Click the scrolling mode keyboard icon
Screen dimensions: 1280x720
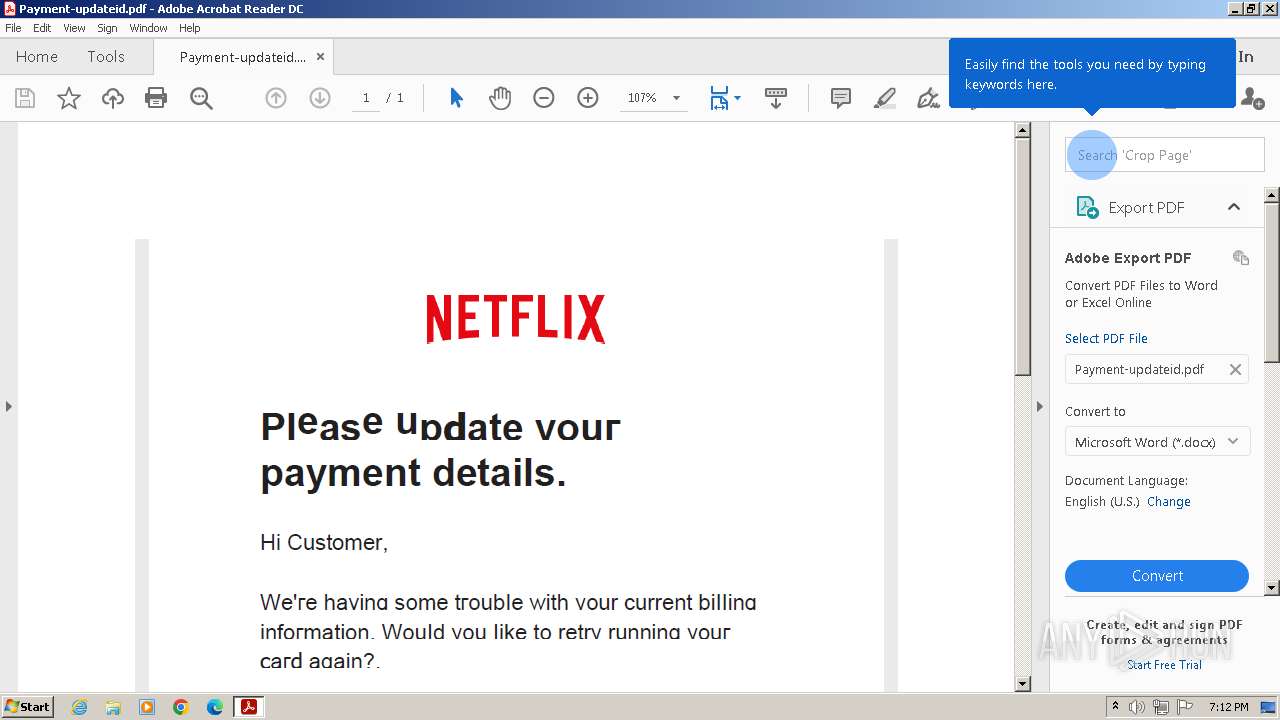point(776,98)
